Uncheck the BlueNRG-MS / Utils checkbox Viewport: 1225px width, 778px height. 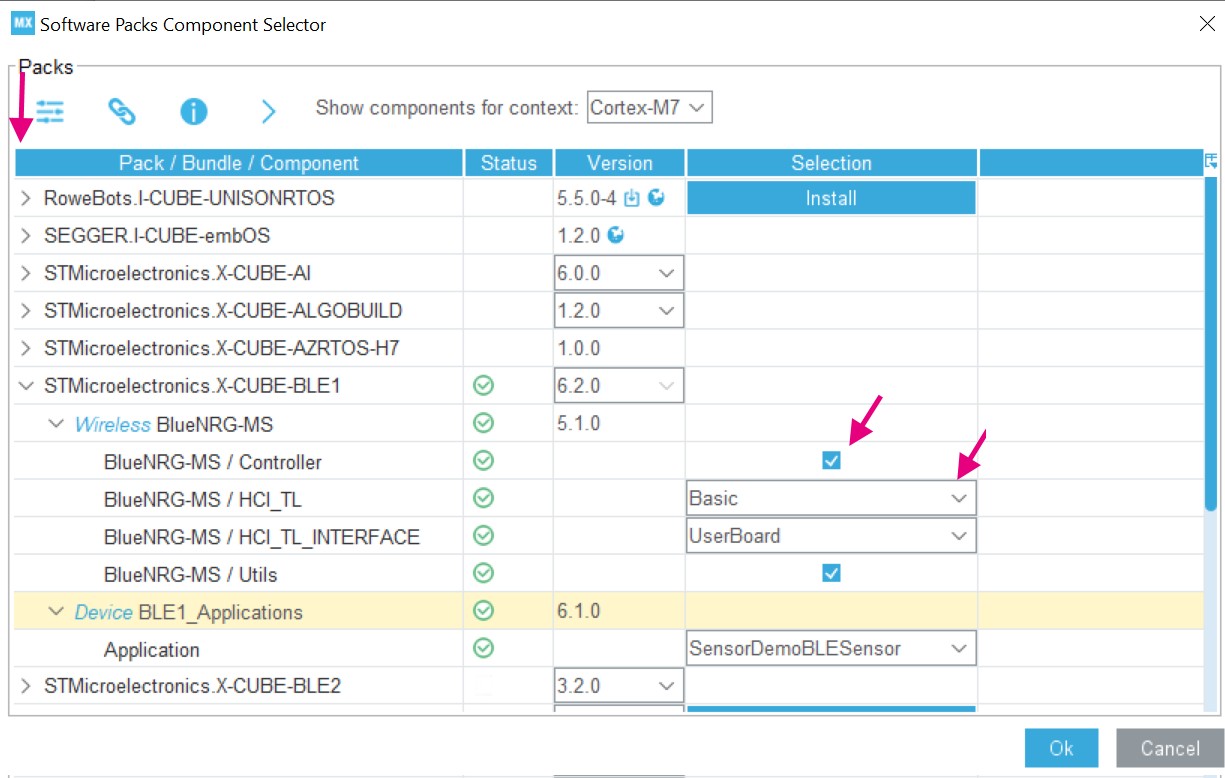[x=831, y=573]
